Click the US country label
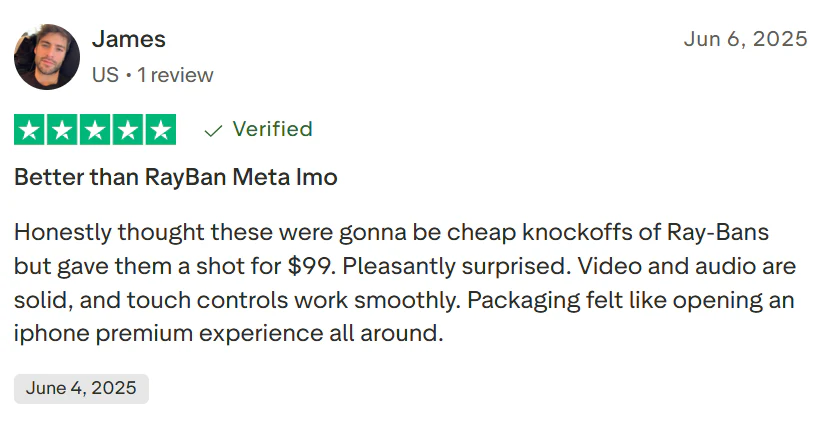Screen dimensions: 826x425 104,75
